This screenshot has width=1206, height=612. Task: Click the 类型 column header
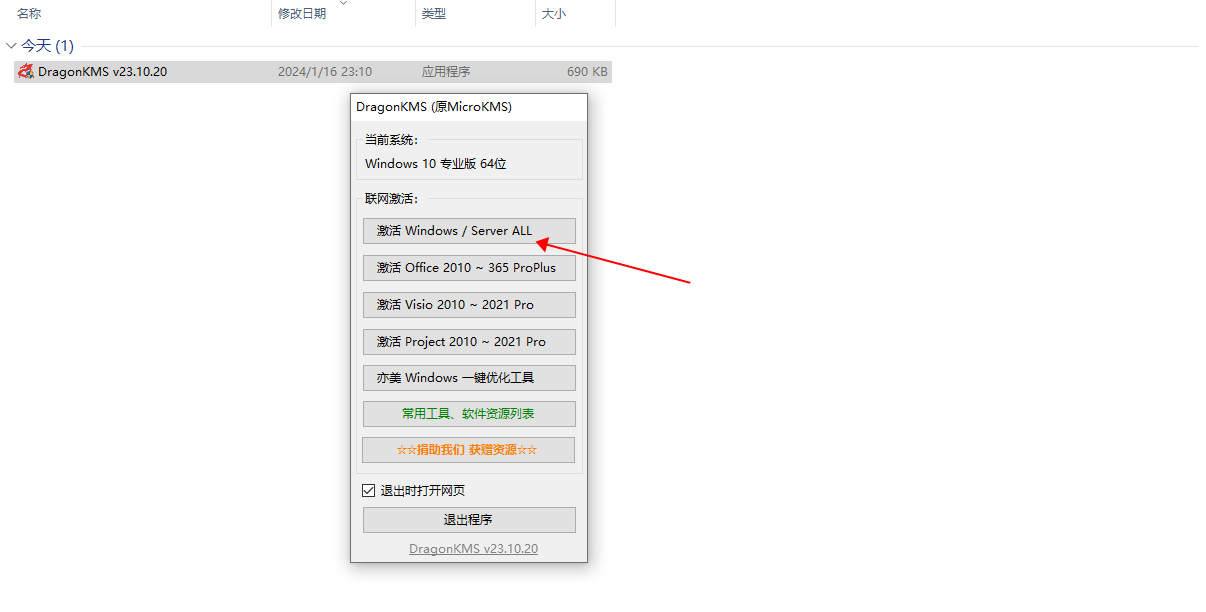pyautogui.click(x=433, y=14)
